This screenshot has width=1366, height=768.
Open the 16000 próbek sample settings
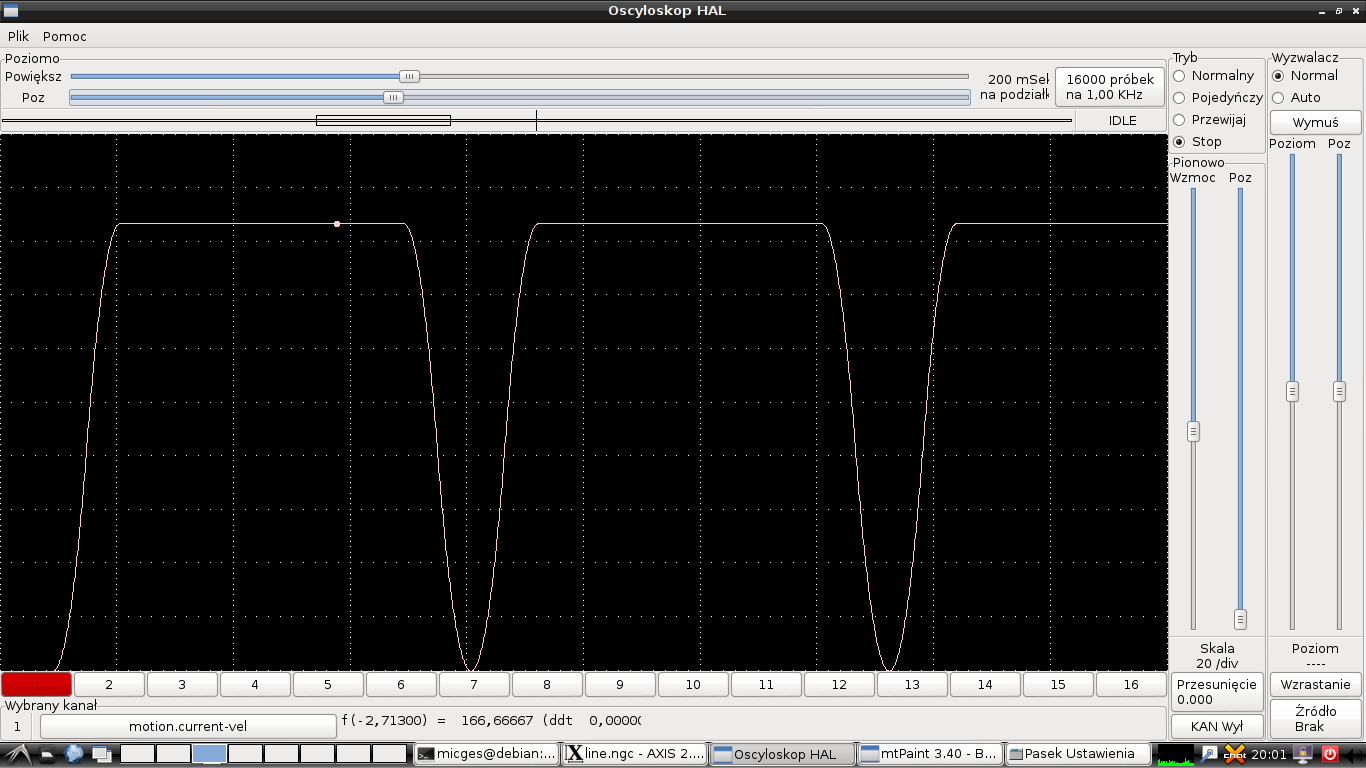tap(1110, 87)
